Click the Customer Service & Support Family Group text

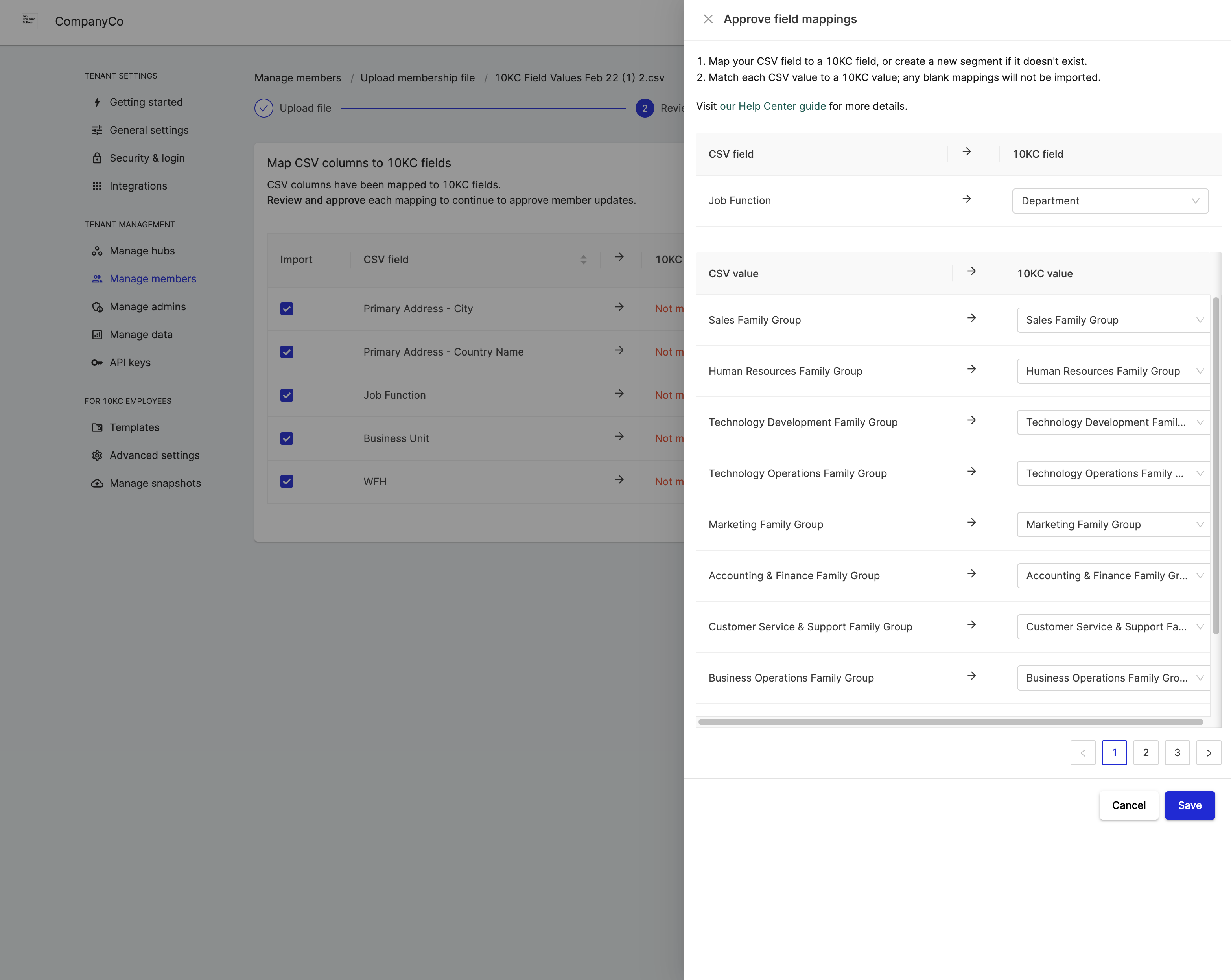click(810, 627)
